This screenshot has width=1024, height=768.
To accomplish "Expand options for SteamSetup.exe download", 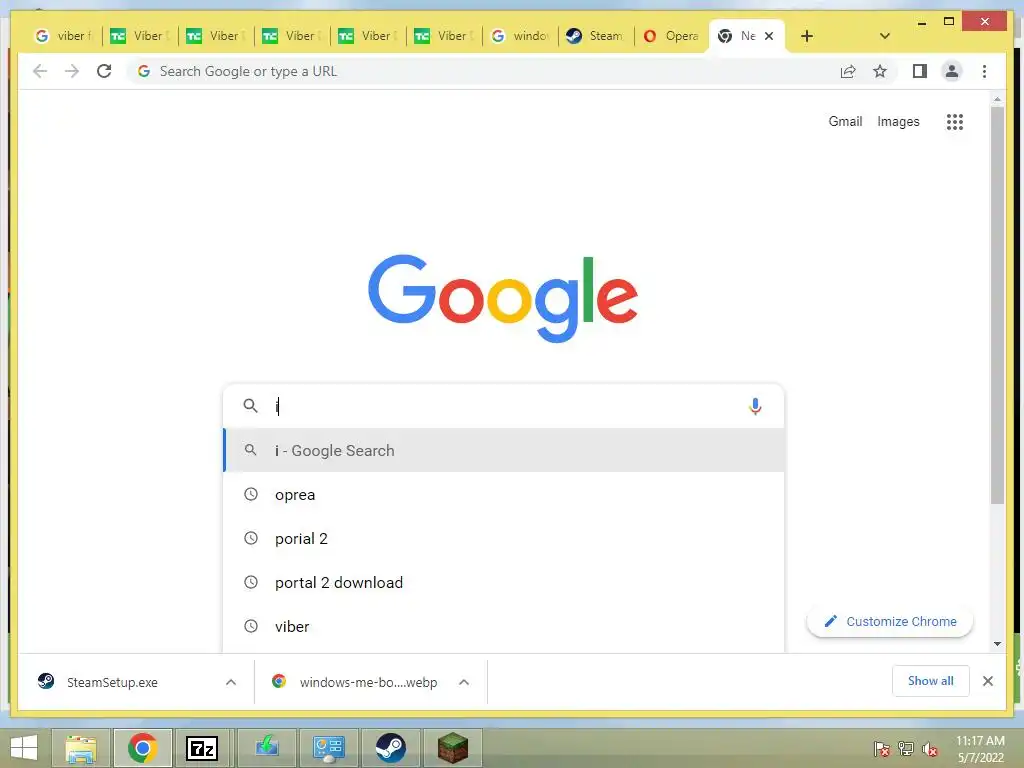I will [x=231, y=682].
